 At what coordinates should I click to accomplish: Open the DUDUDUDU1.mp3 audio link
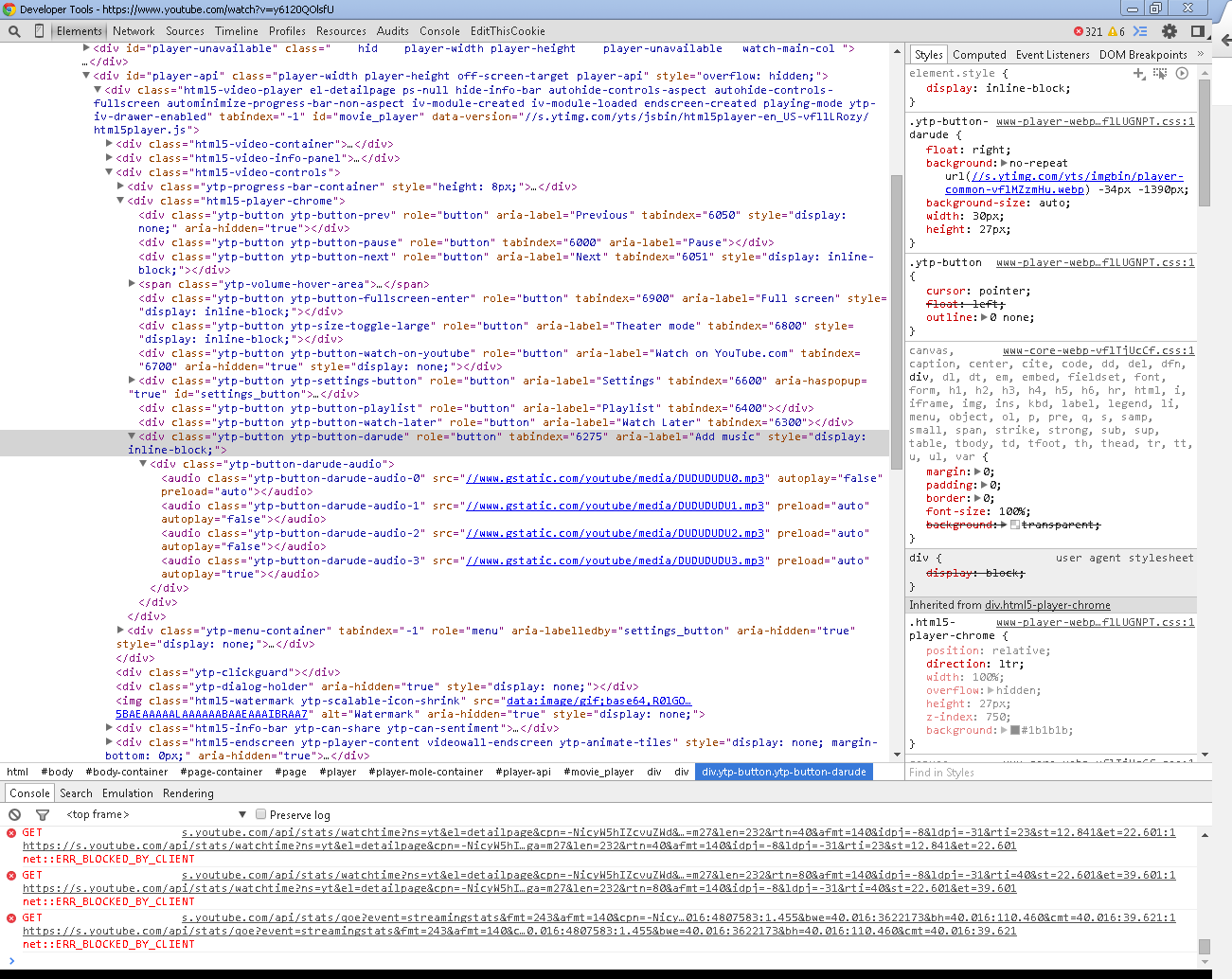[615, 506]
